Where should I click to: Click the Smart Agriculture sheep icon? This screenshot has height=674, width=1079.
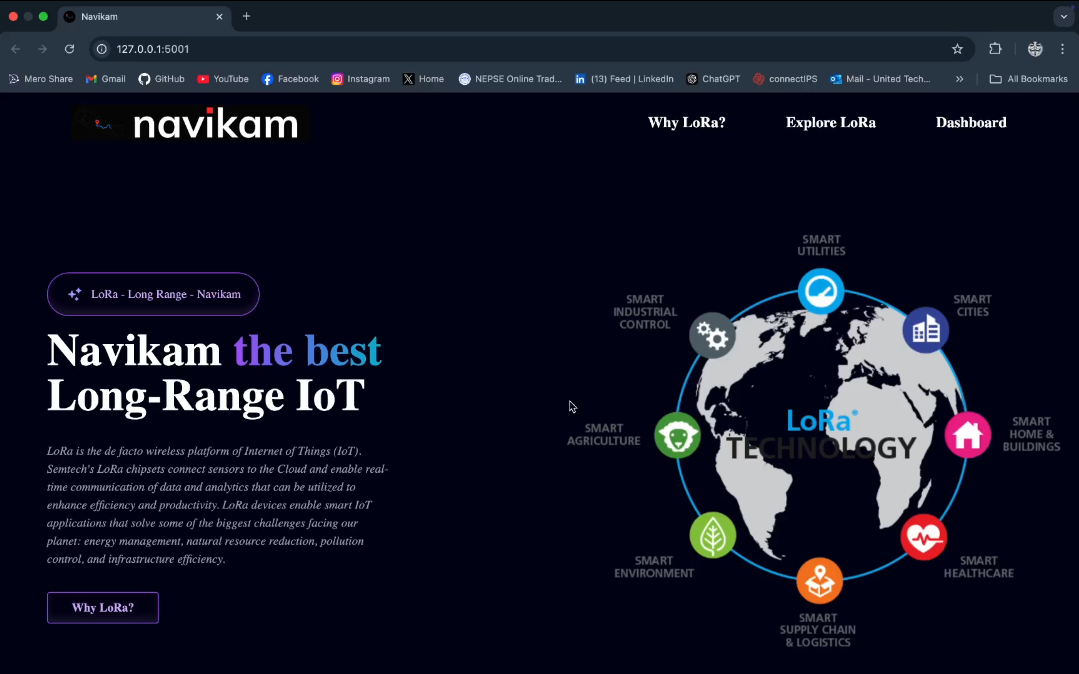click(678, 435)
